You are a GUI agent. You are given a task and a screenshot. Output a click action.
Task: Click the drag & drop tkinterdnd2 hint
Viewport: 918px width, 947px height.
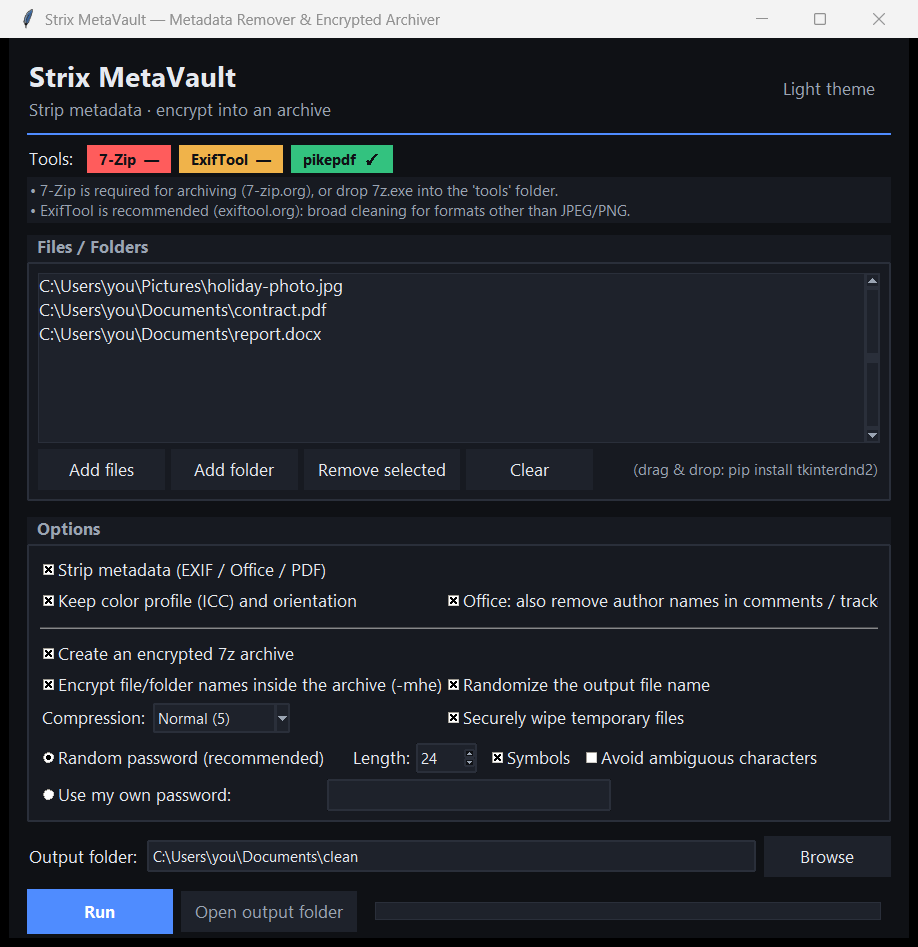pyautogui.click(x=755, y=470)
